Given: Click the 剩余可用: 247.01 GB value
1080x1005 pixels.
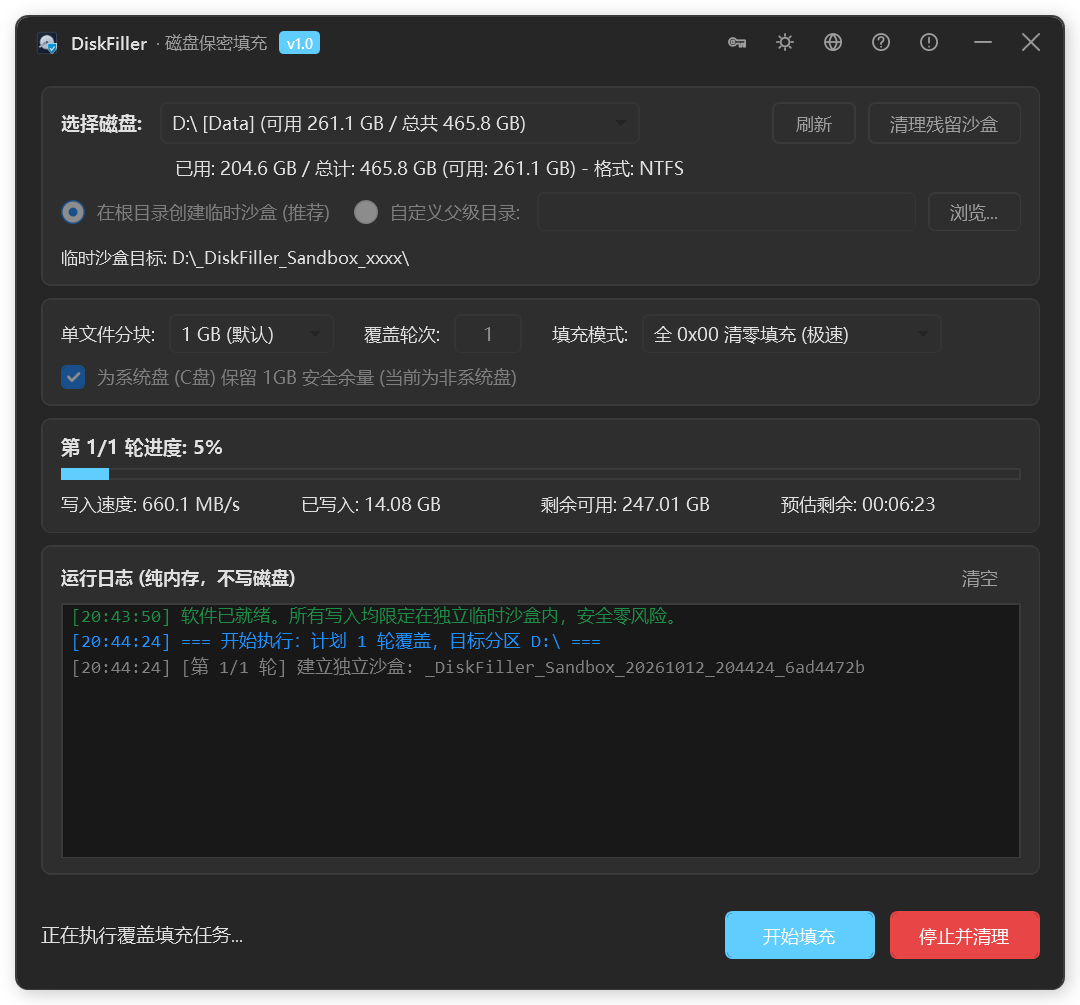Looking at the screenshot, I should 625,504.
